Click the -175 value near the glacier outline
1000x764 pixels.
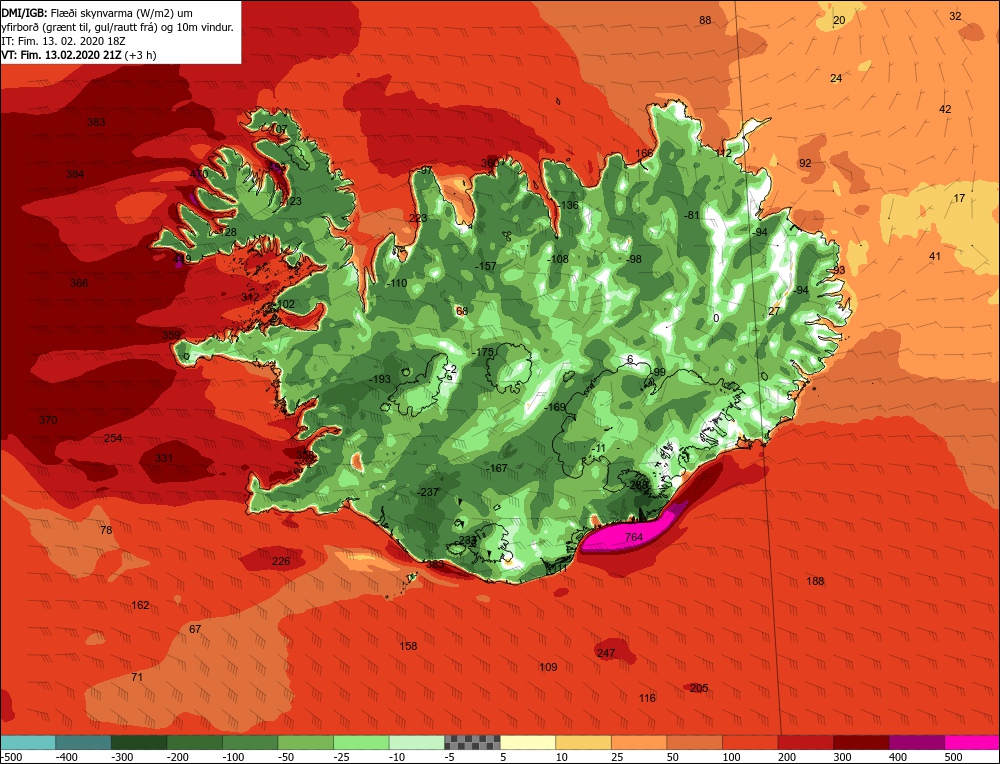point(483,352)
